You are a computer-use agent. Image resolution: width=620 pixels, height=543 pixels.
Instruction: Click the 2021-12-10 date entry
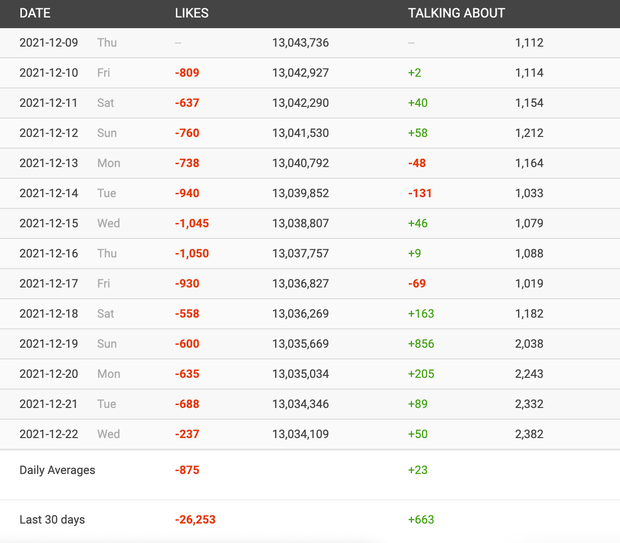pyautogui.click(x=49, y=73)
